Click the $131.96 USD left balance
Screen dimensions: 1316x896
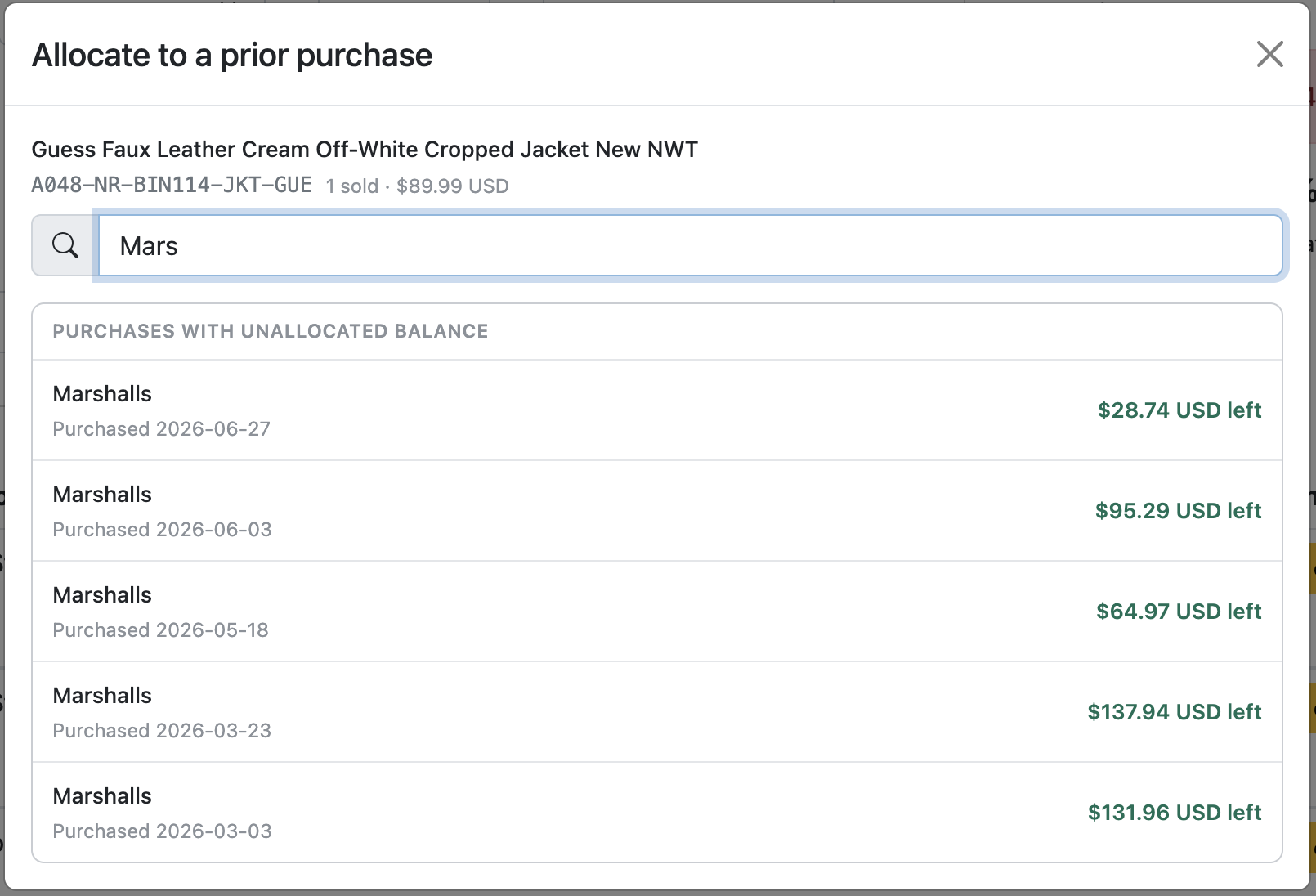click(x=1174, y=813)
